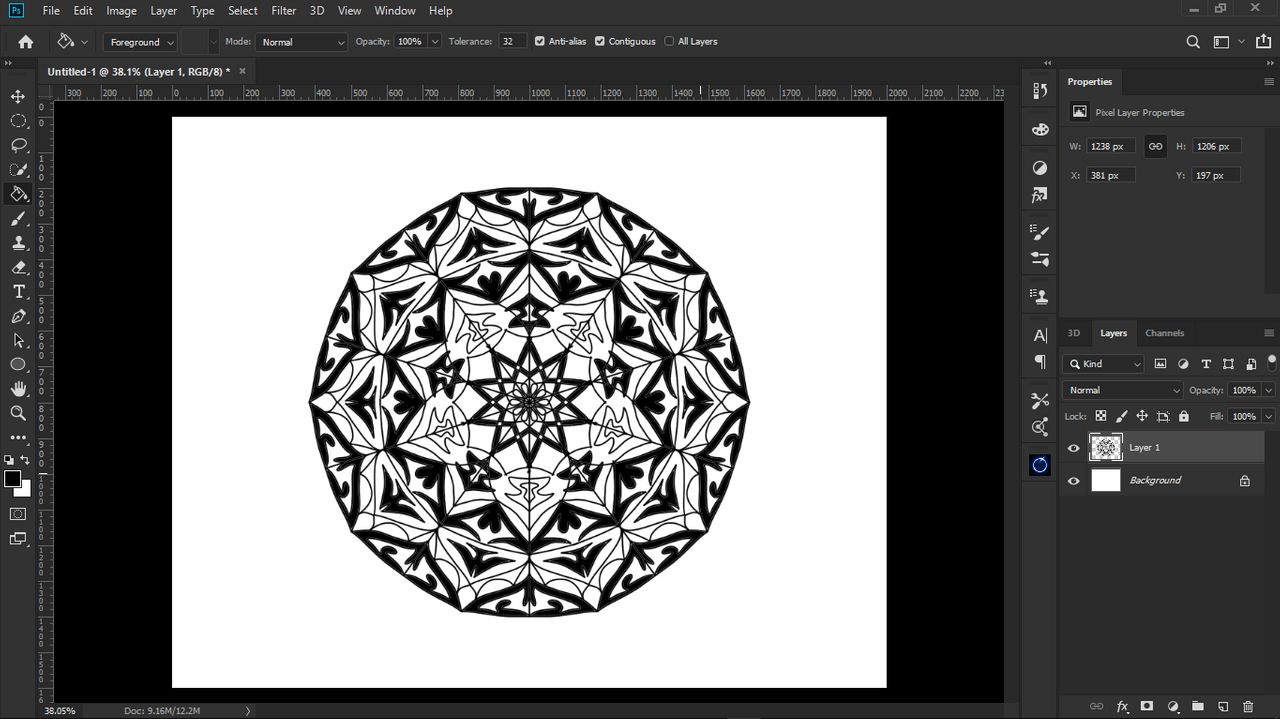Open the Mode dropdown set to Normal

coord(301,42)
